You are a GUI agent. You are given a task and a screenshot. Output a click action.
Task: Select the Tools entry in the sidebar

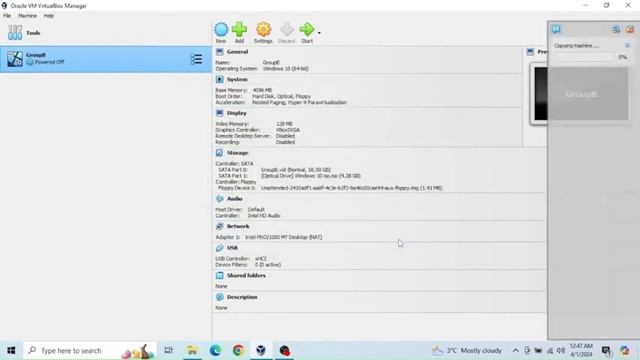[x=106, y=33]
